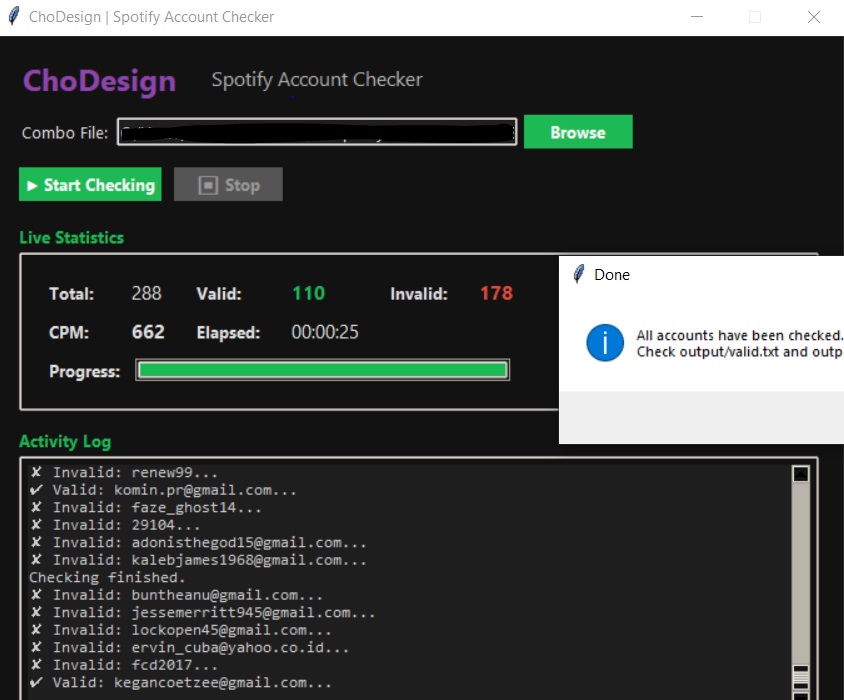Viewport: 844px width, 700px height.
Task: Click the CPM value 662
Action: (x=148, y=332)
